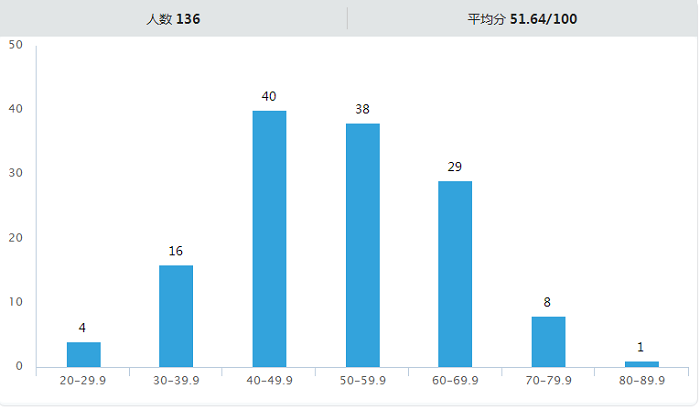Viewport: 700px width, 410px height.
Task: Click the 80-89.9 x-axis label
Action: [641, 381]
